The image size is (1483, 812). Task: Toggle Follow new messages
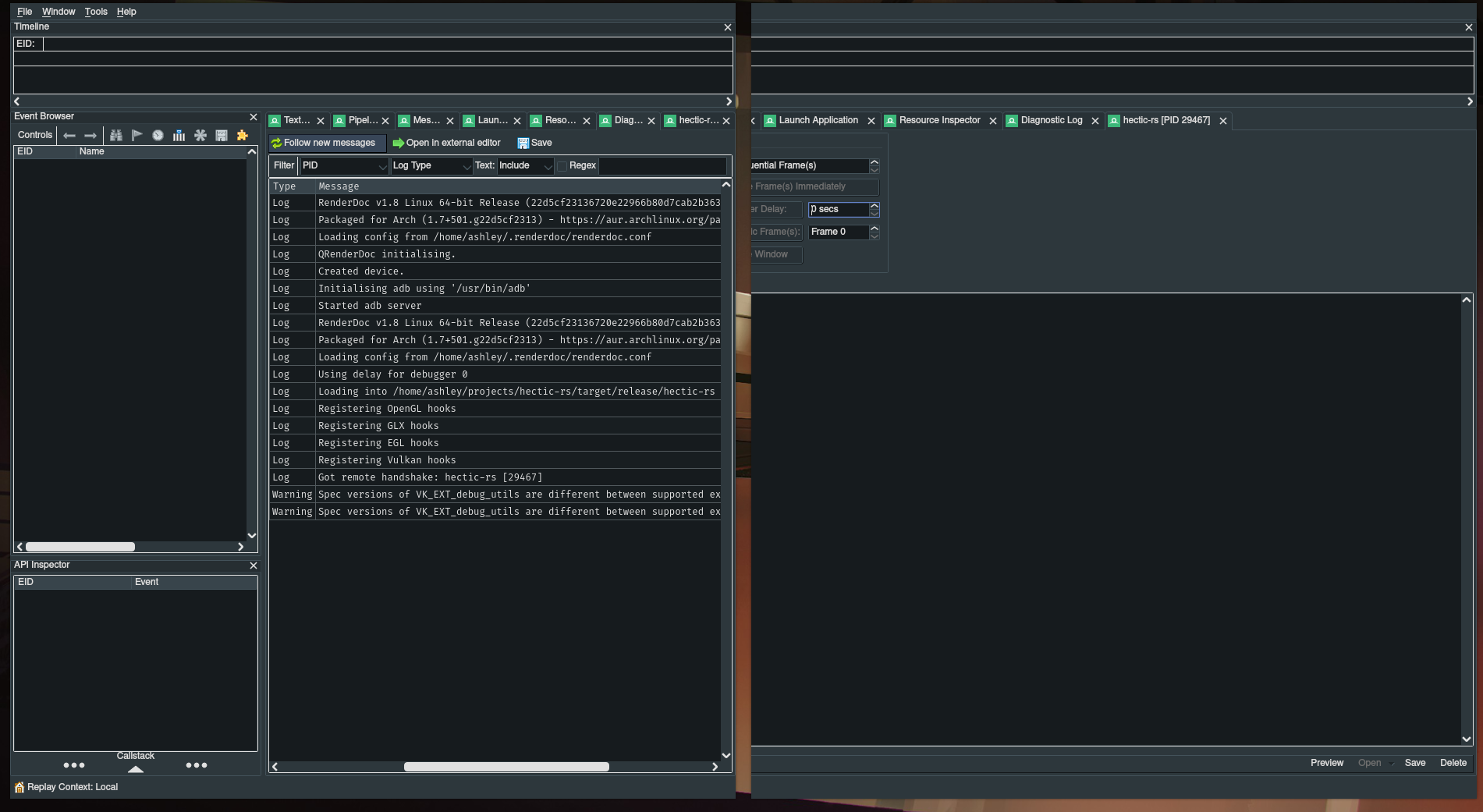click(326, 143)
